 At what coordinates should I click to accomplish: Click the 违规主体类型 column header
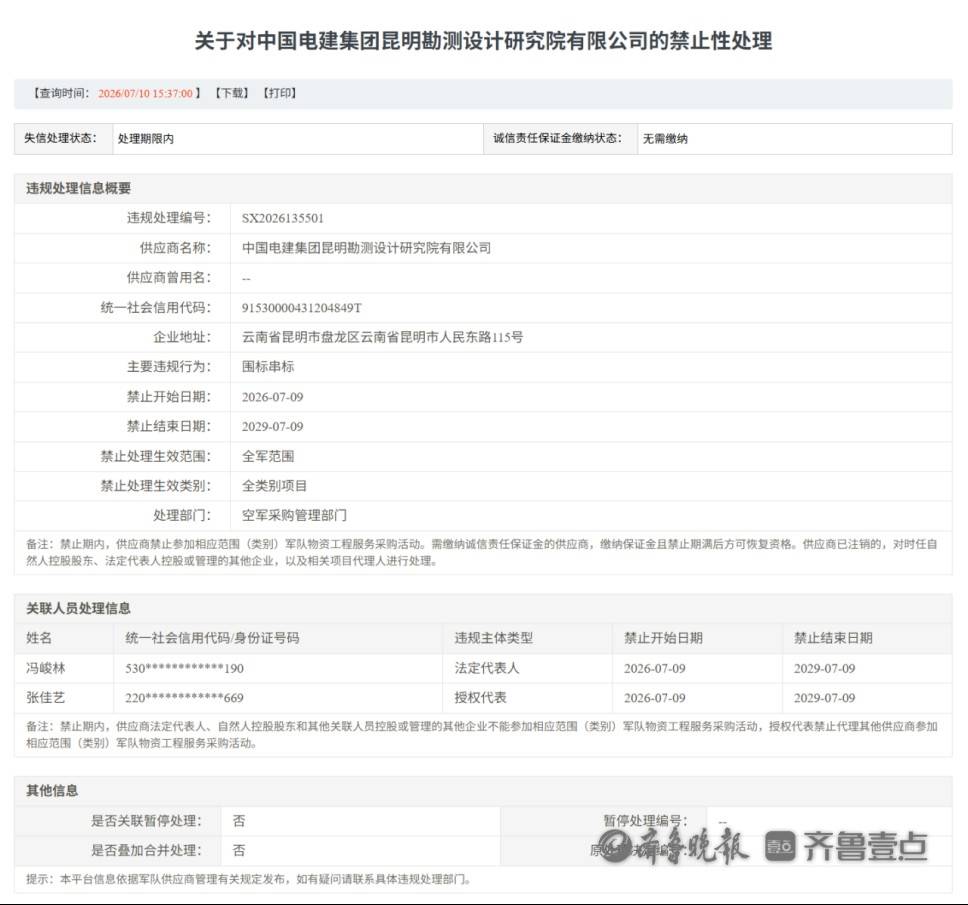pyautogui.click(x=493, y=638)
